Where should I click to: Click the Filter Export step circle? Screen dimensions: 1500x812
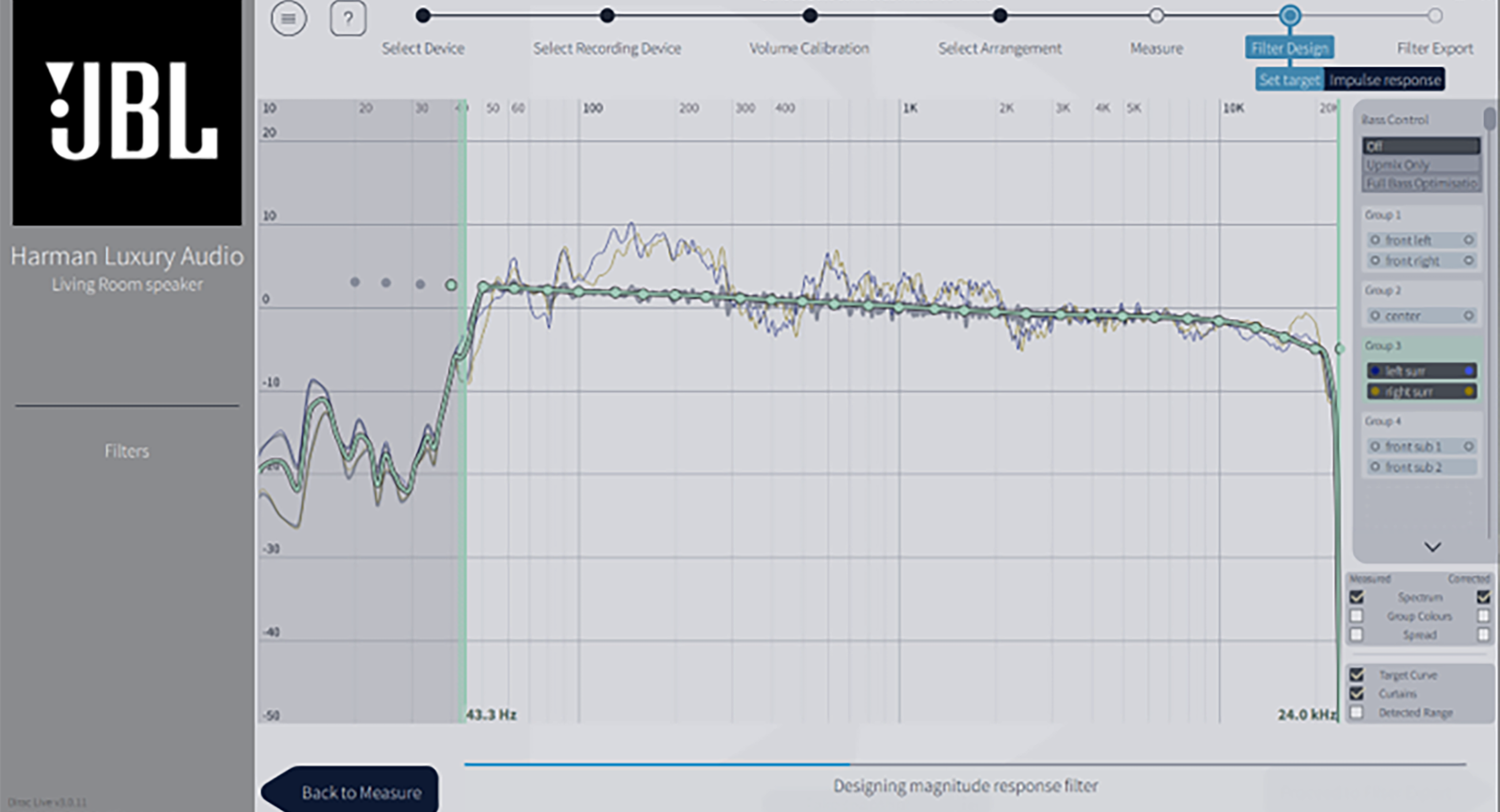coord(1435,16)
